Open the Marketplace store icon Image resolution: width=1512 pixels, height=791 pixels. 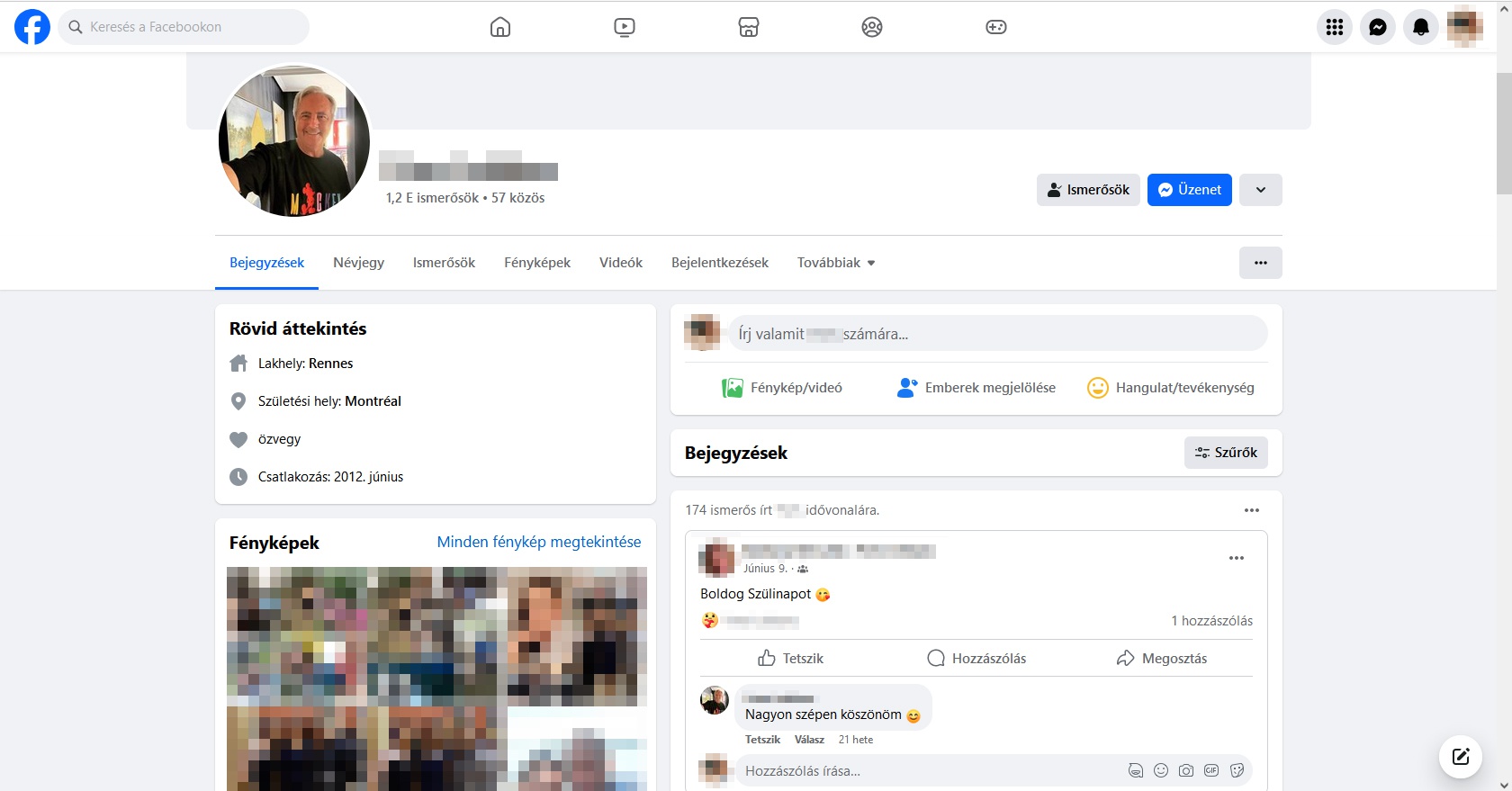tap(749, 27)
